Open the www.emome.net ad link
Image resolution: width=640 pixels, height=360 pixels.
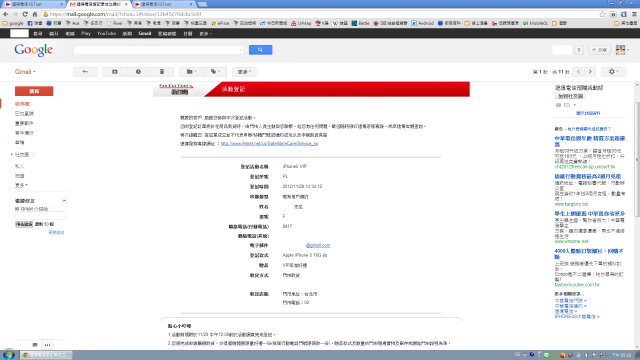pos(571,241)
